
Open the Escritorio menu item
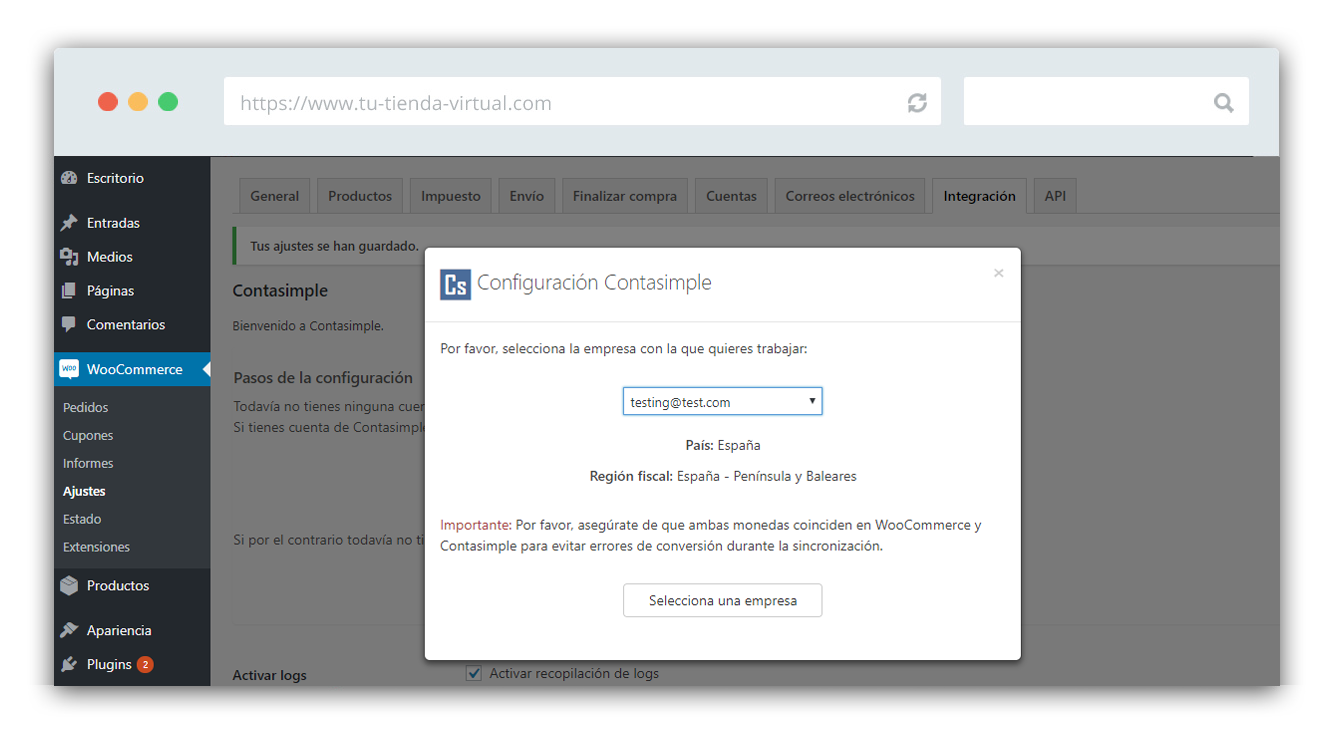coord(132,178)
